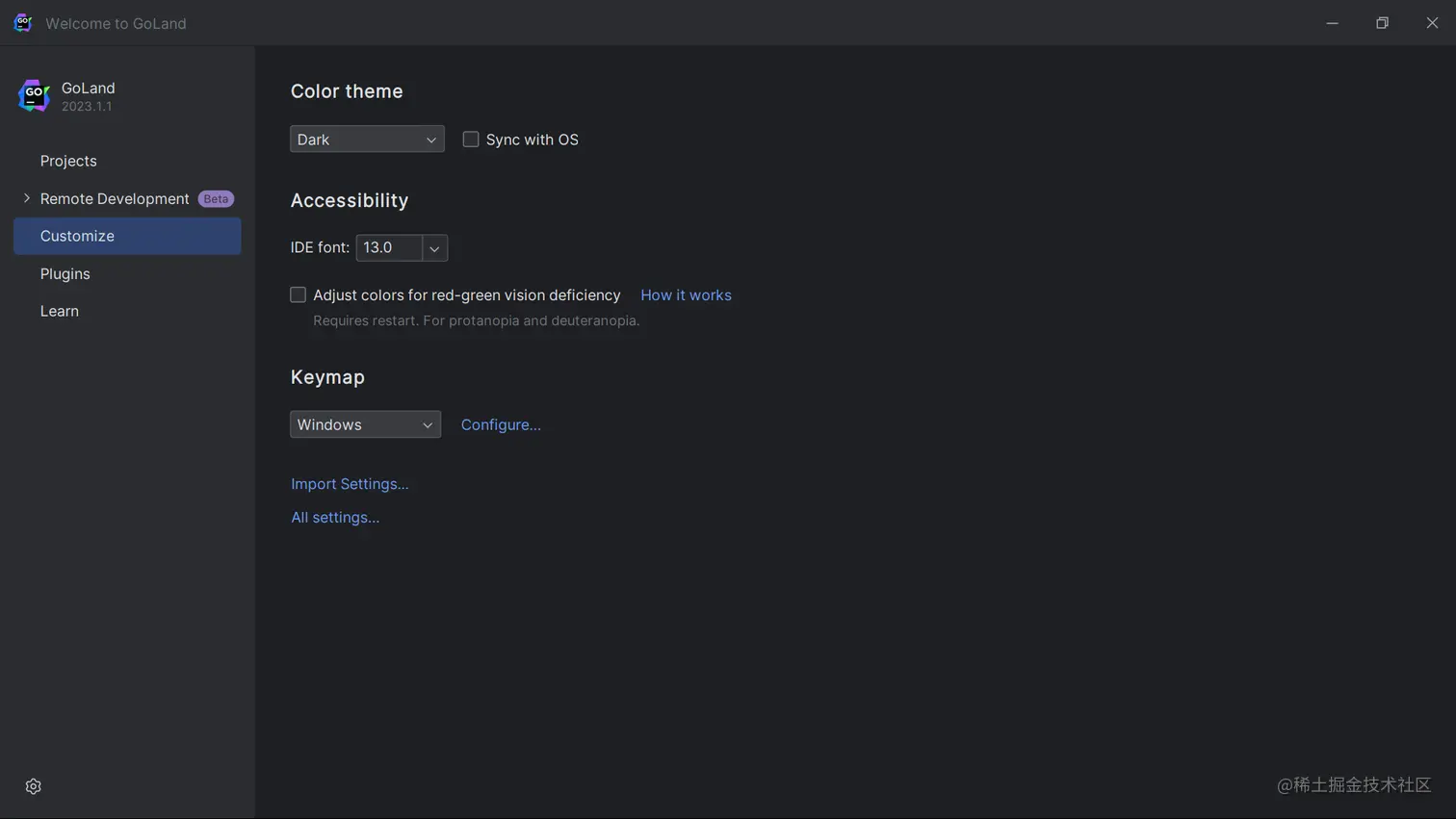Click the IDE font size dropdown arrow
1456x819 pixels.
[x=434, y=248]
